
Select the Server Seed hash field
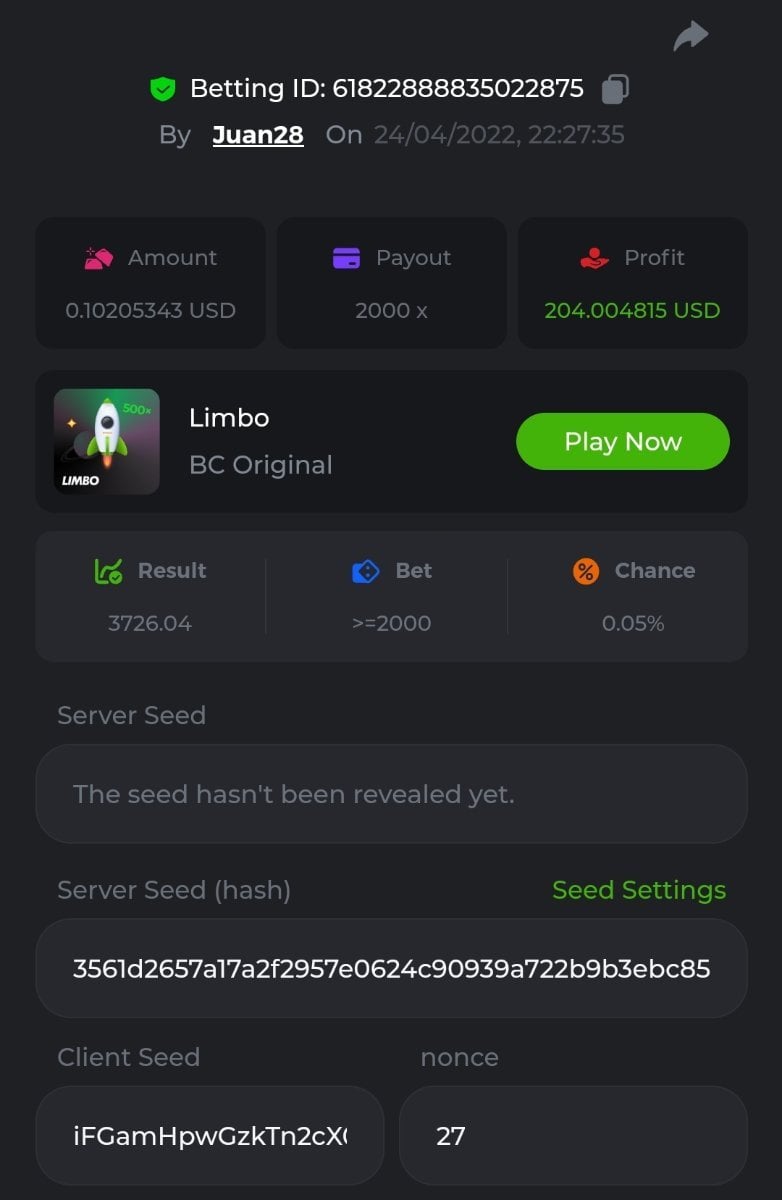pos(391,968)
